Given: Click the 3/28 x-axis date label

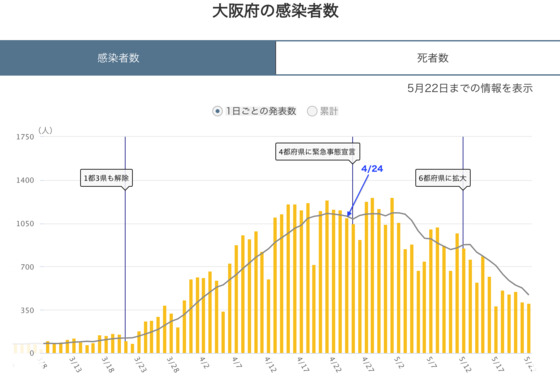Looking at the screenshot, I should [x=173, y=364].
